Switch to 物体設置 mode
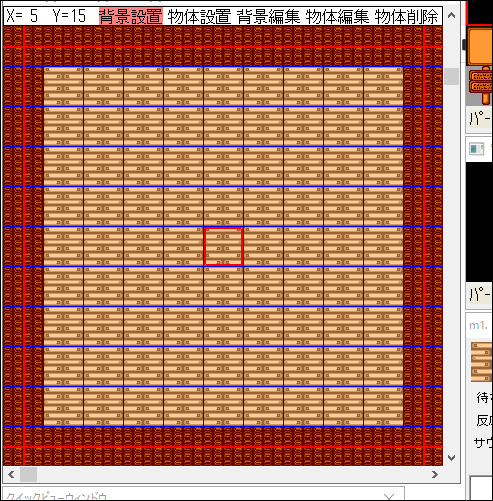 199,16
